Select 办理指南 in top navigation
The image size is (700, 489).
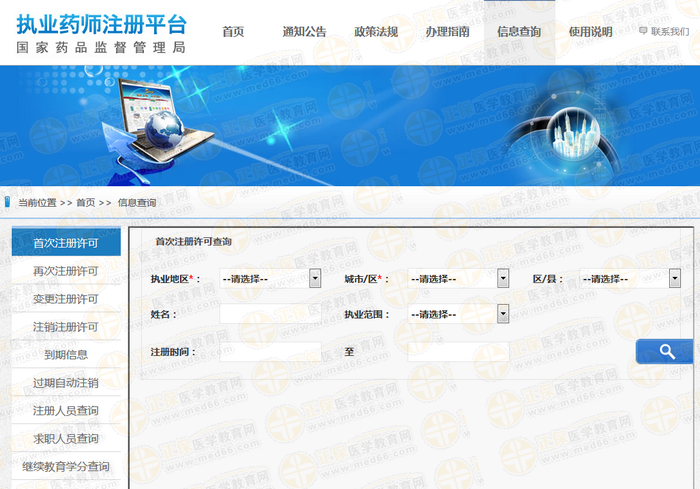447,32
